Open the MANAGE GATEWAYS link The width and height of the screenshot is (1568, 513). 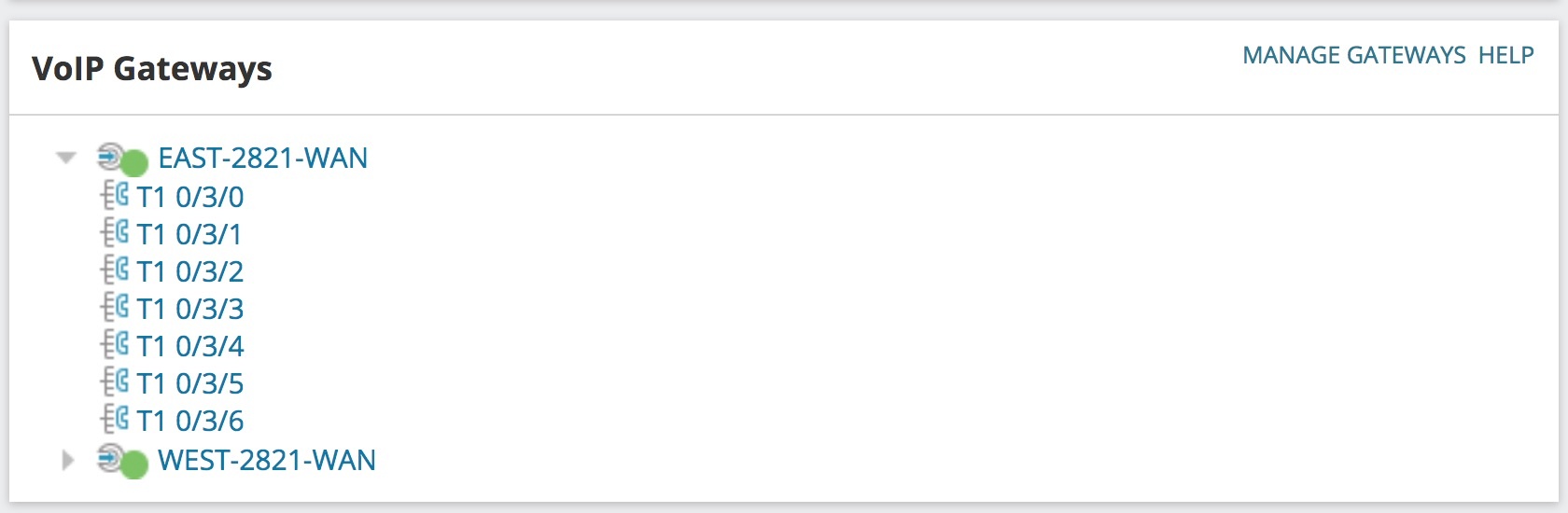(1353, 55)
